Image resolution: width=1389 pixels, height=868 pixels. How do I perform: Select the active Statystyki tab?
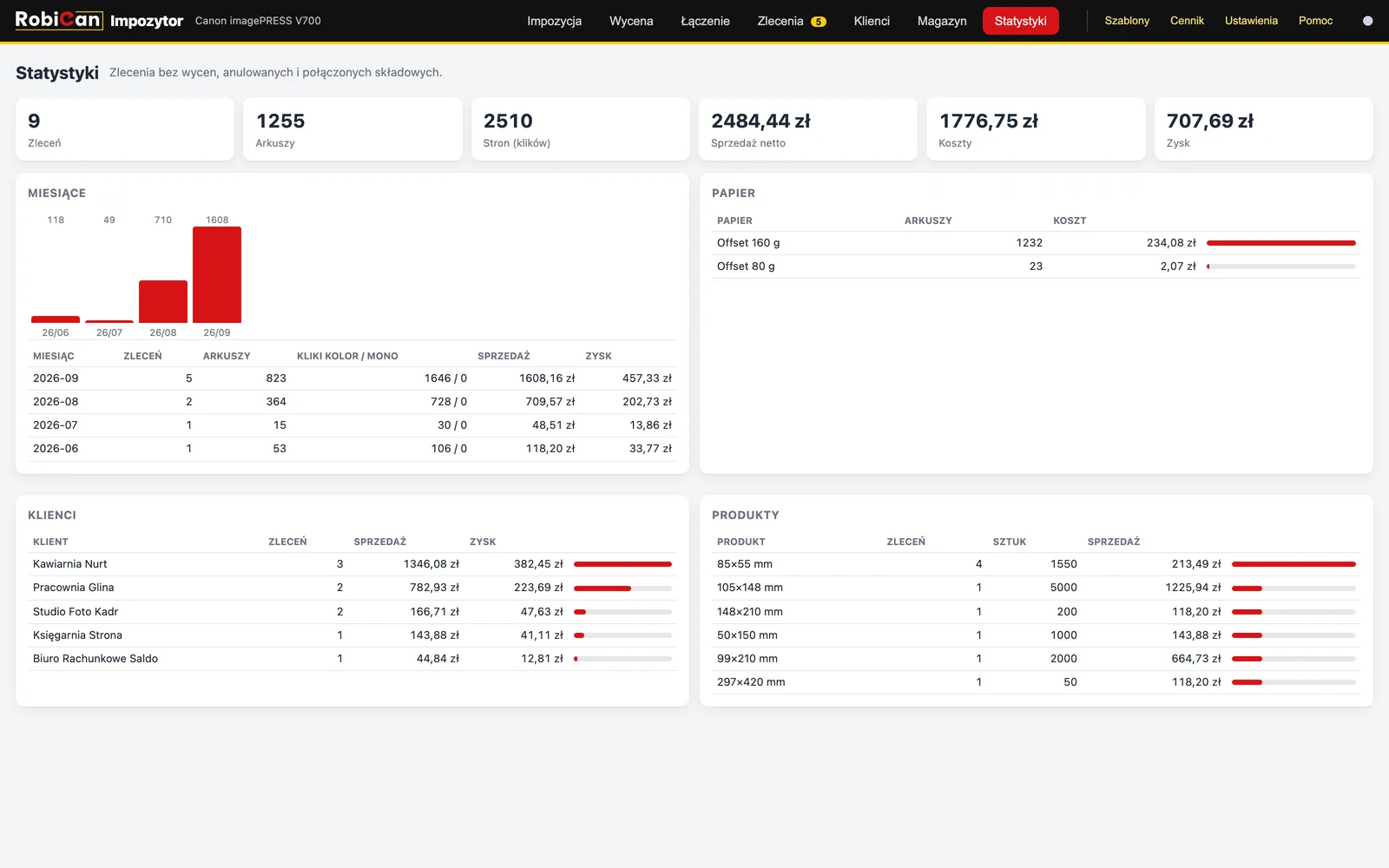(x=1021, y=21)
